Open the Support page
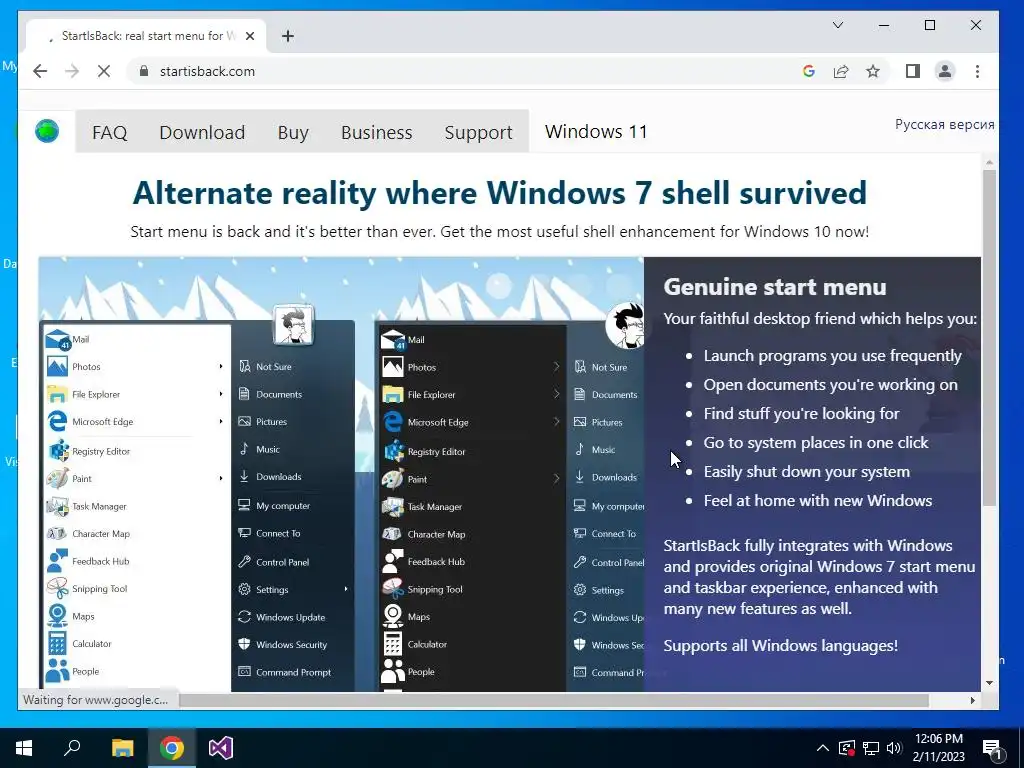 [x=479, y=133]
